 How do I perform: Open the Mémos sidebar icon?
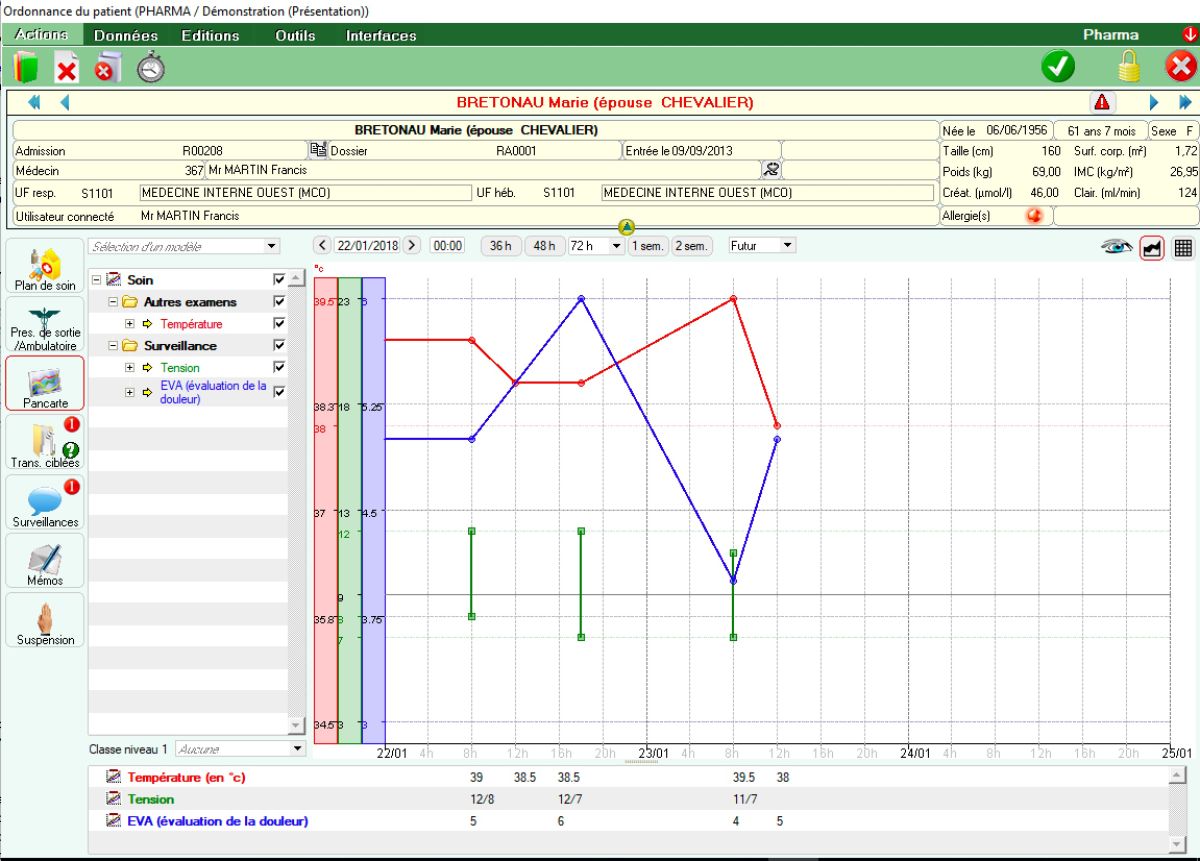click(x=45, y=562)
